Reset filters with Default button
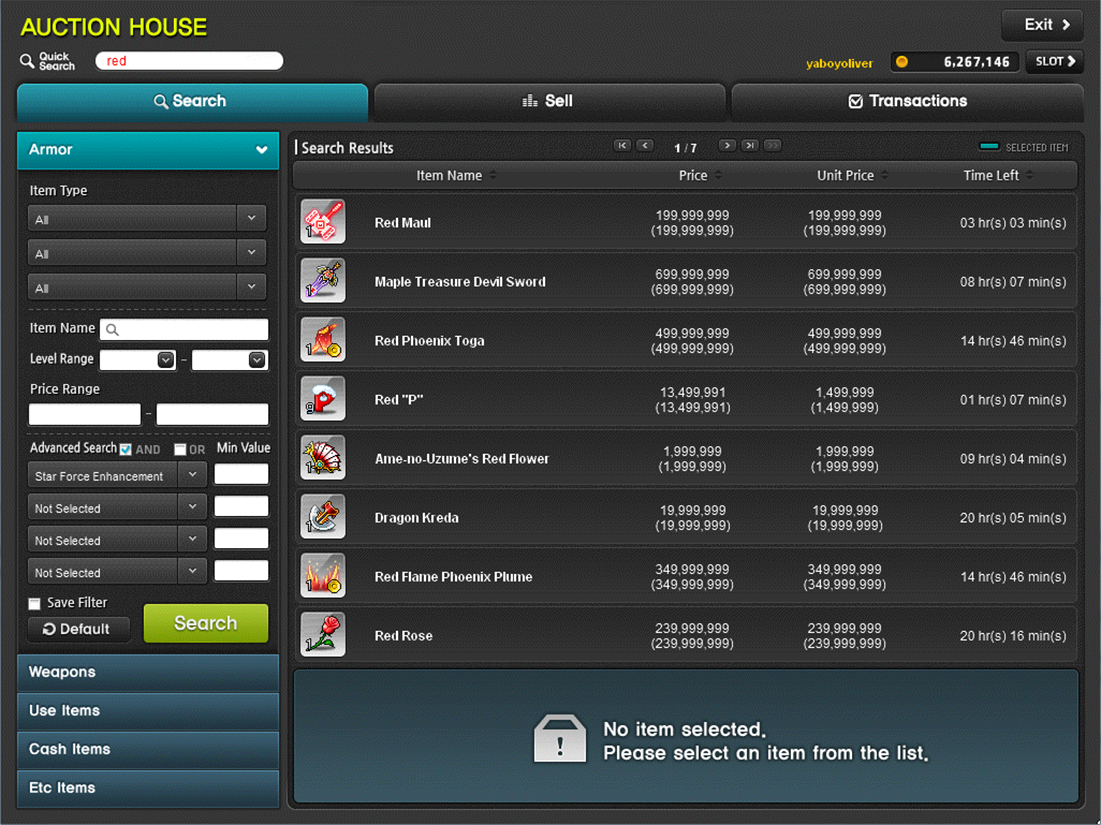Image resolution: width=1101 pixels, height=825 pixels. click(x=79, y=629)
